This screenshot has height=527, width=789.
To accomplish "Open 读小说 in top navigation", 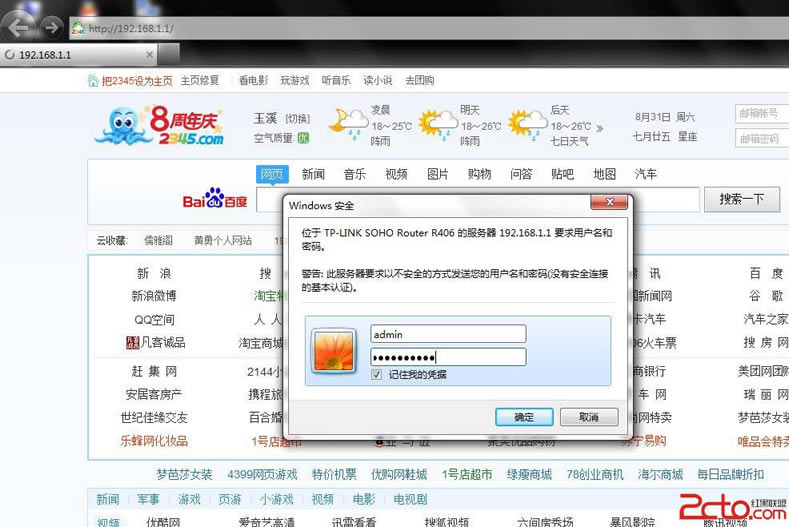I will click(378, 81).
